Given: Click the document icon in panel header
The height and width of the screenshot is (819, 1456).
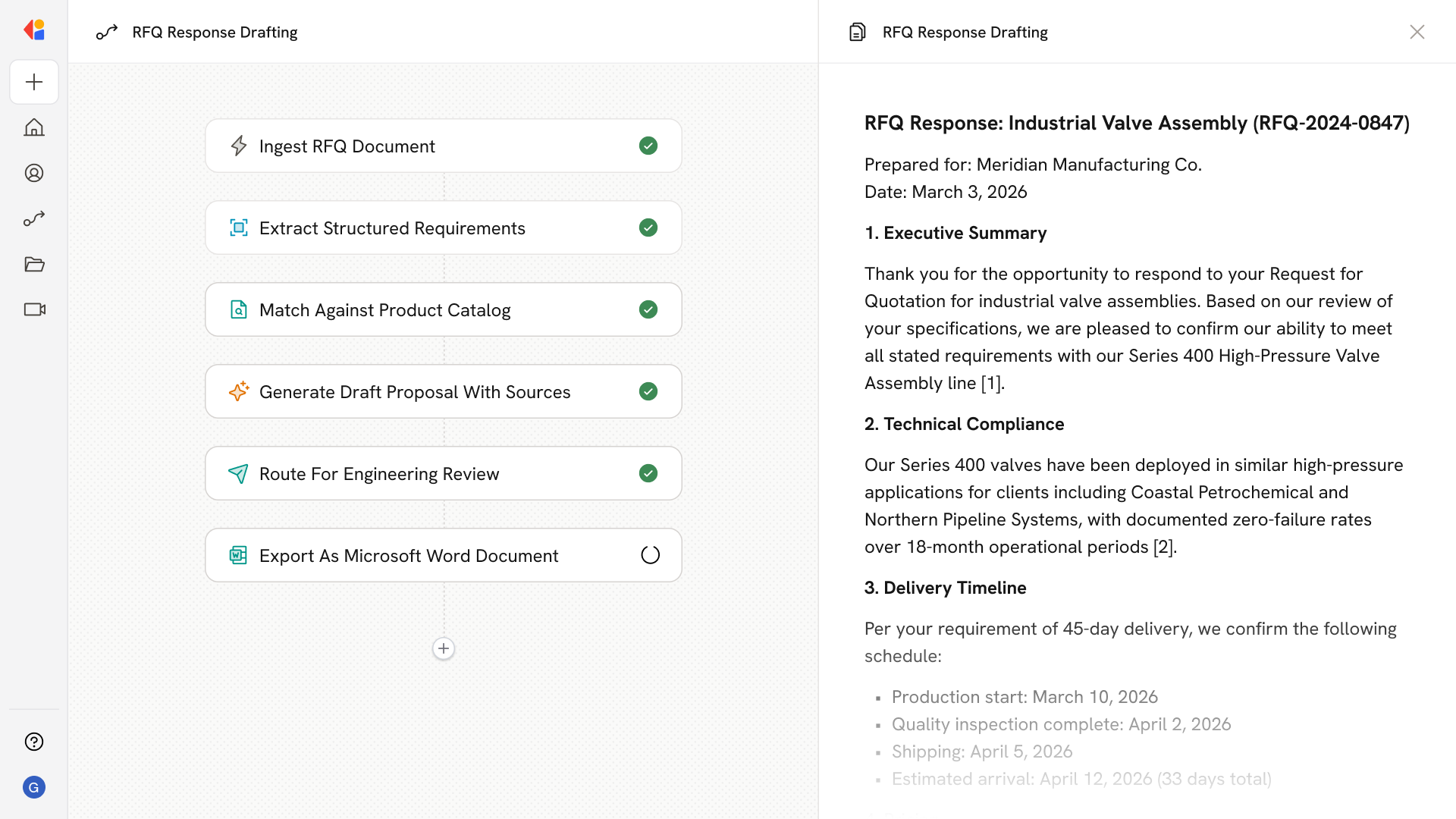Looking at the screenshot, I should 857,32.
